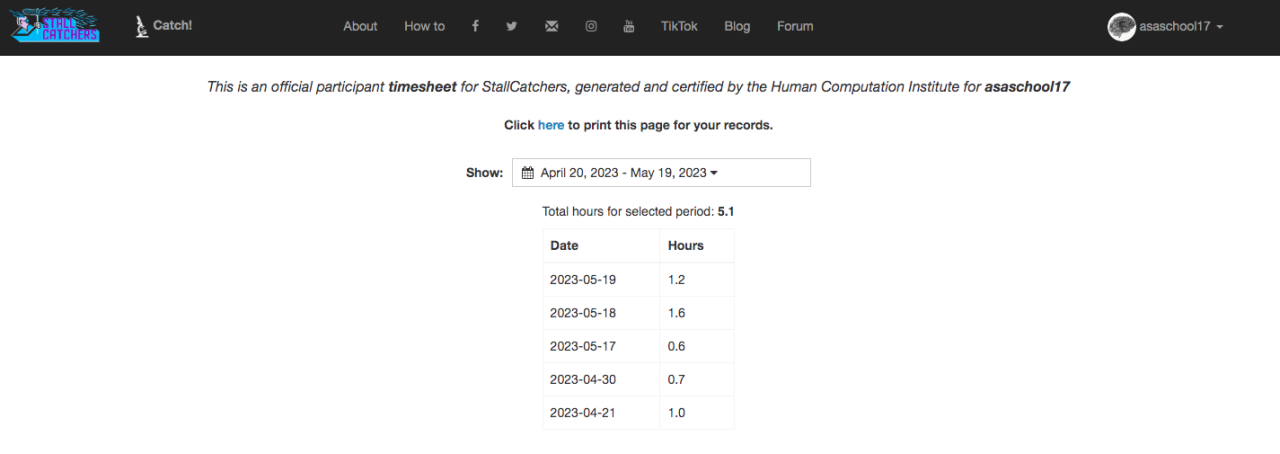Click the Hours column header

pos(686,245)
